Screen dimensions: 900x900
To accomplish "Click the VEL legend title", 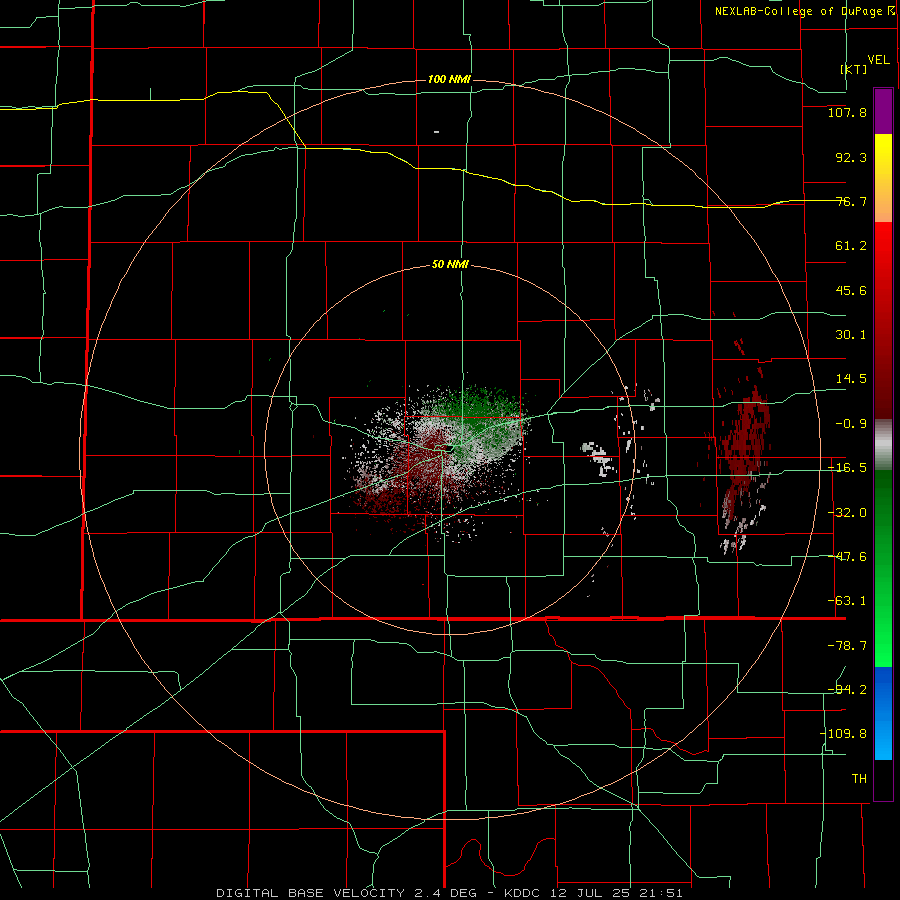I will 878,60.
